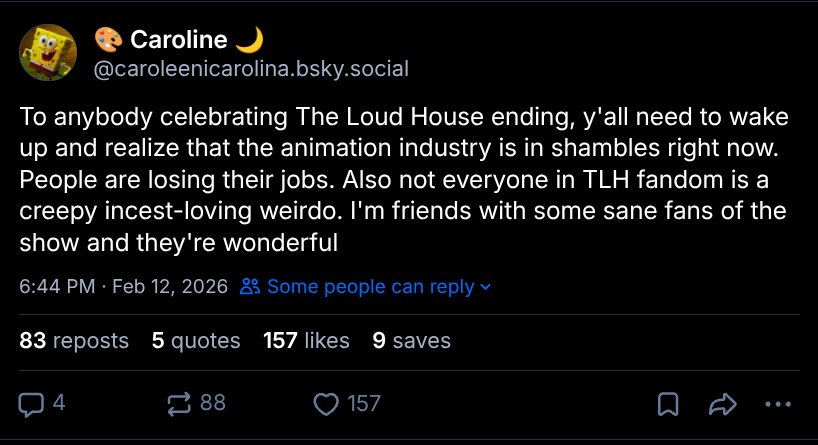Click the repost arrows icon

tap(179, 403)
